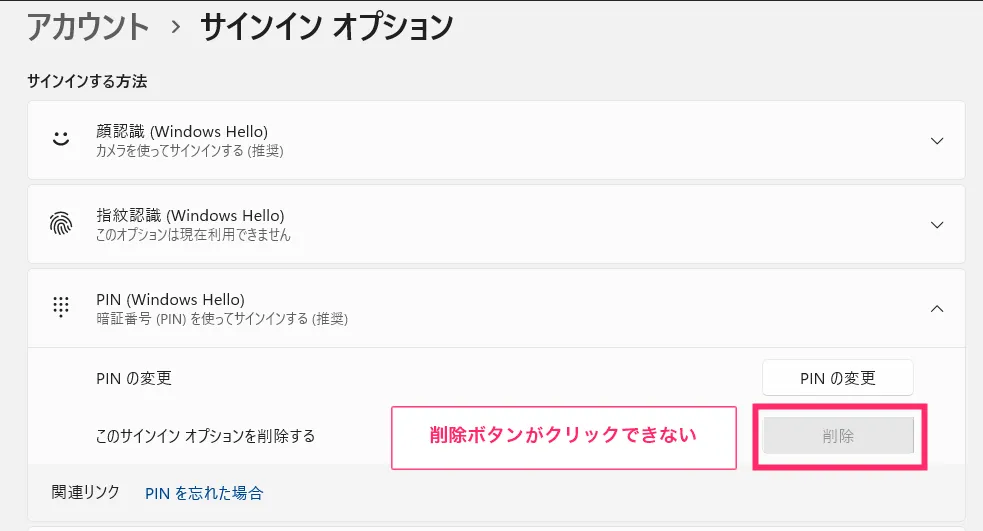Click the 関連リンク label
The image size is (983, 531).
pos(85,493)
